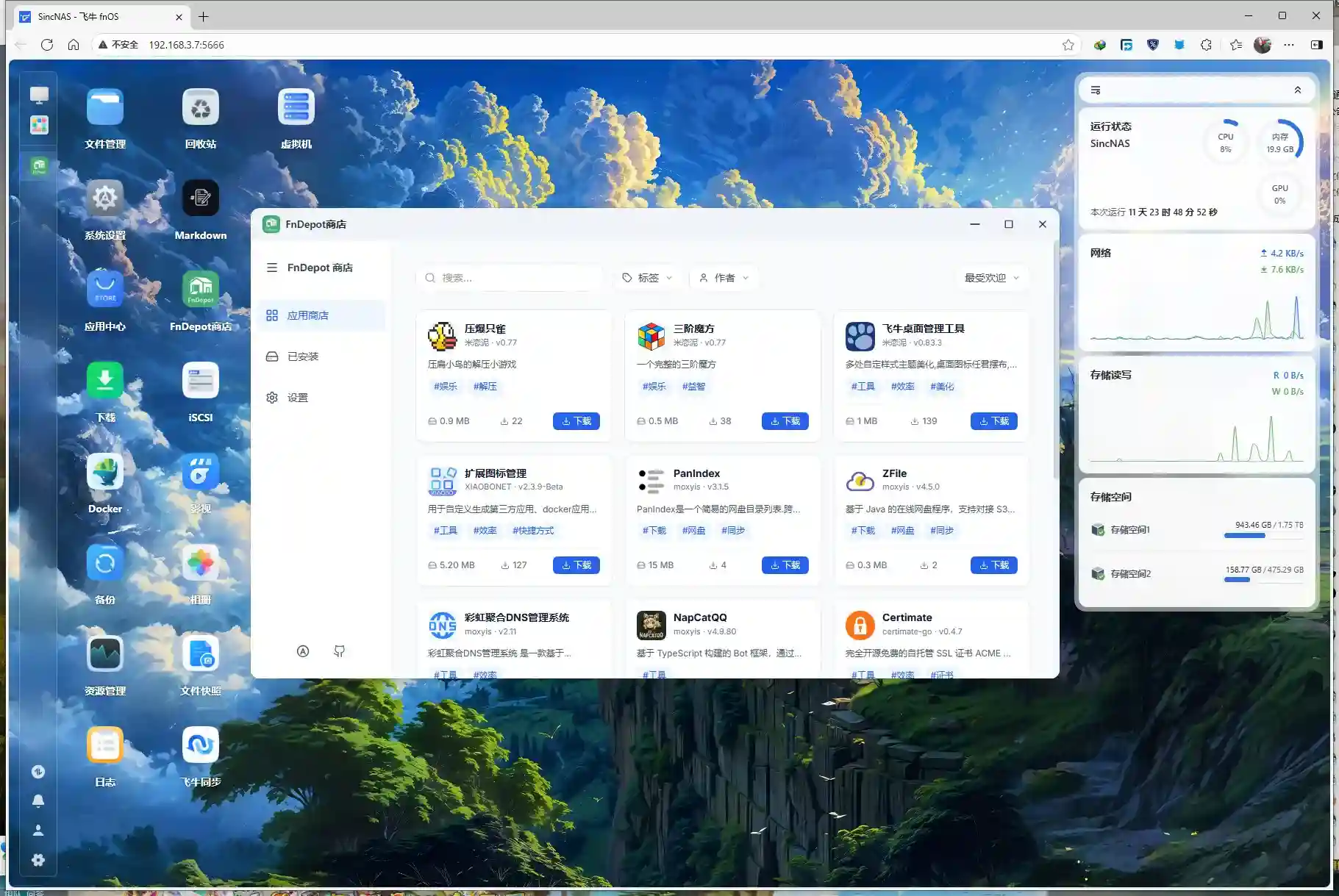Collapse the status widget panel chevron
The height and width of the screenshot is (896, 1339).
tap(1297, 90)
